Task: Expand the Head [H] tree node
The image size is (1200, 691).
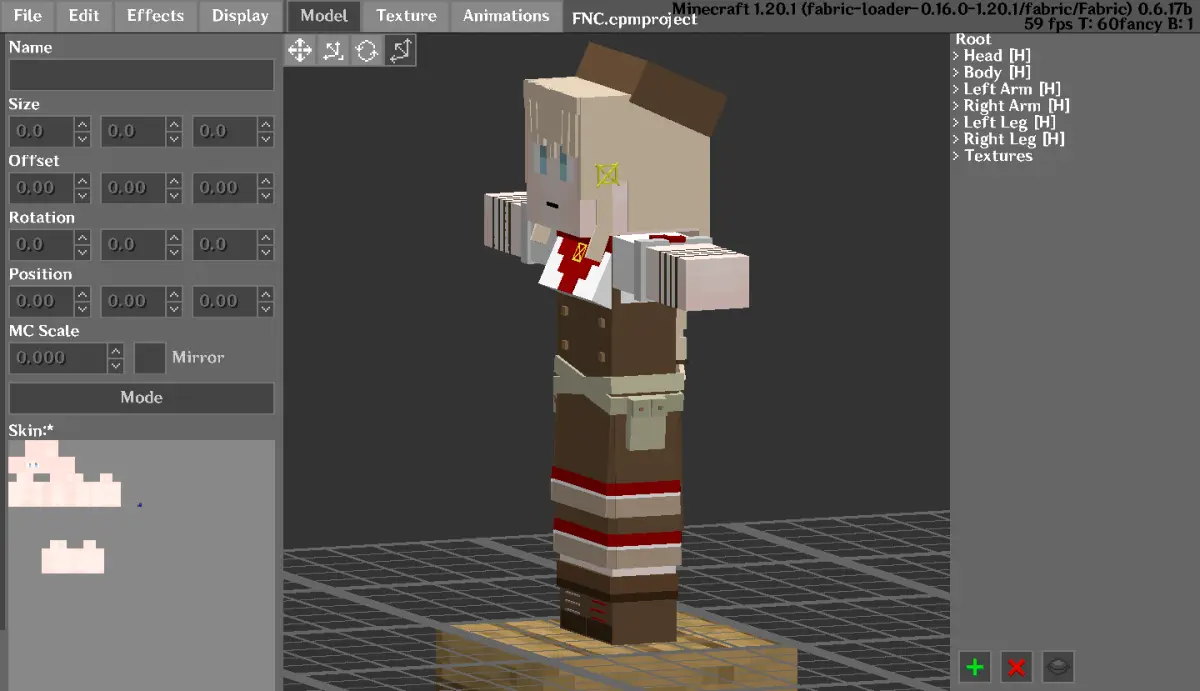Action: pyautogui.click(x=956, y=56)
